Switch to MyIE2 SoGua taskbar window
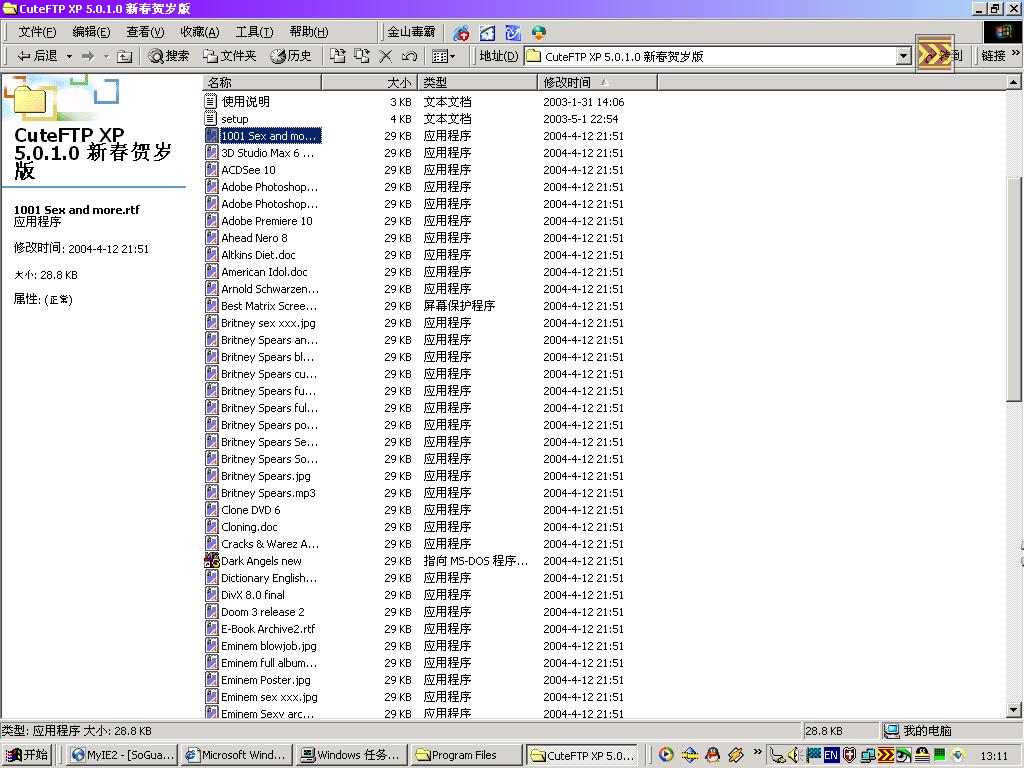 pyautogui.click(x=122, y=755)
